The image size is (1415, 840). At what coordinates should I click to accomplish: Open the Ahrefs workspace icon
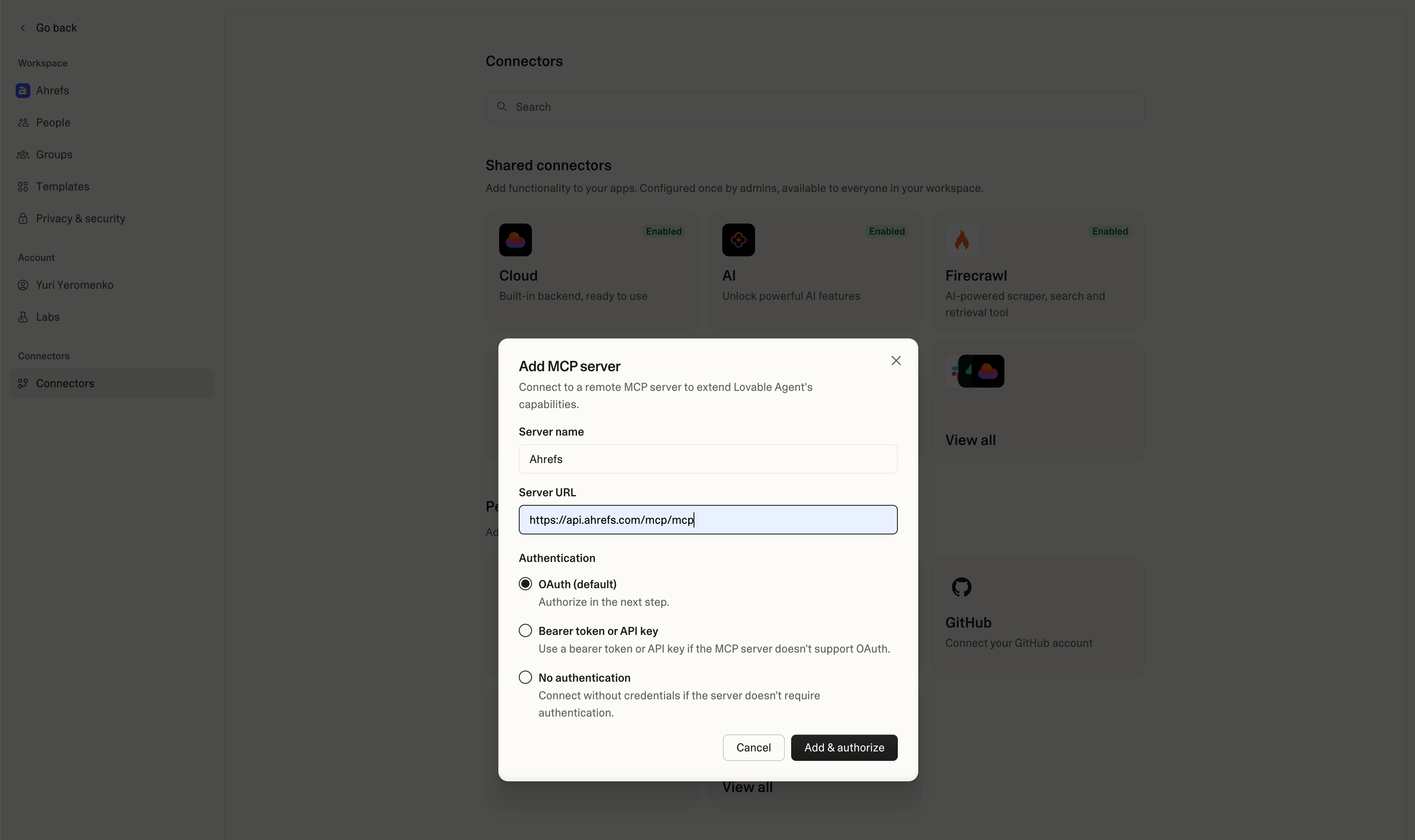click(23, 91)
